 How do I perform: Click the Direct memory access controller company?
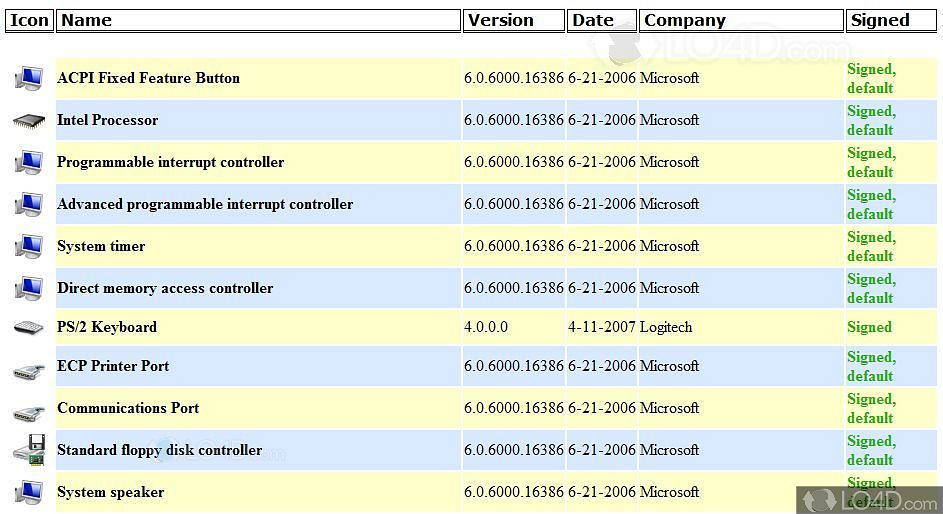669,289
